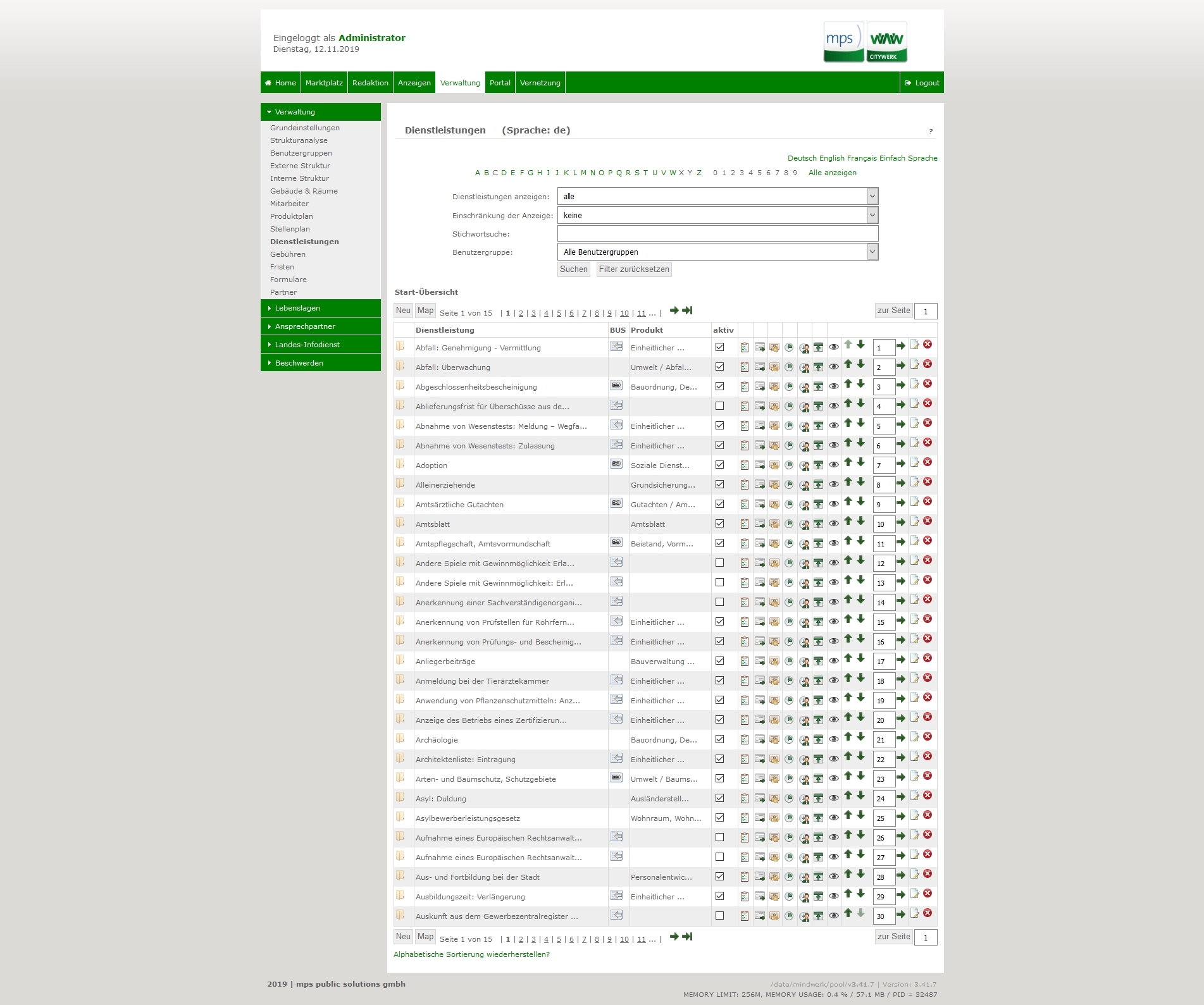Click the mps logo in the header
The image size is (1204, 1005).
(x=843, y=42)
